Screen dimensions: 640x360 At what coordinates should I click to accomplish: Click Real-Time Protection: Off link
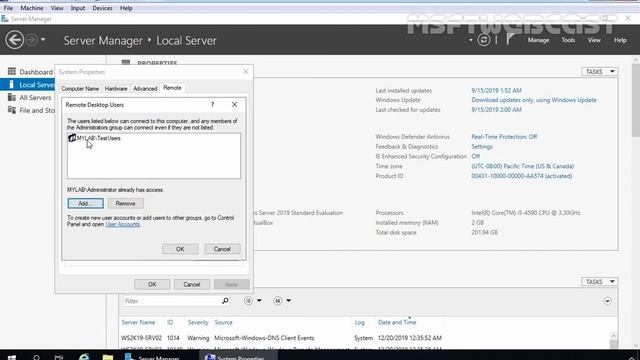[x=504, y=137]
